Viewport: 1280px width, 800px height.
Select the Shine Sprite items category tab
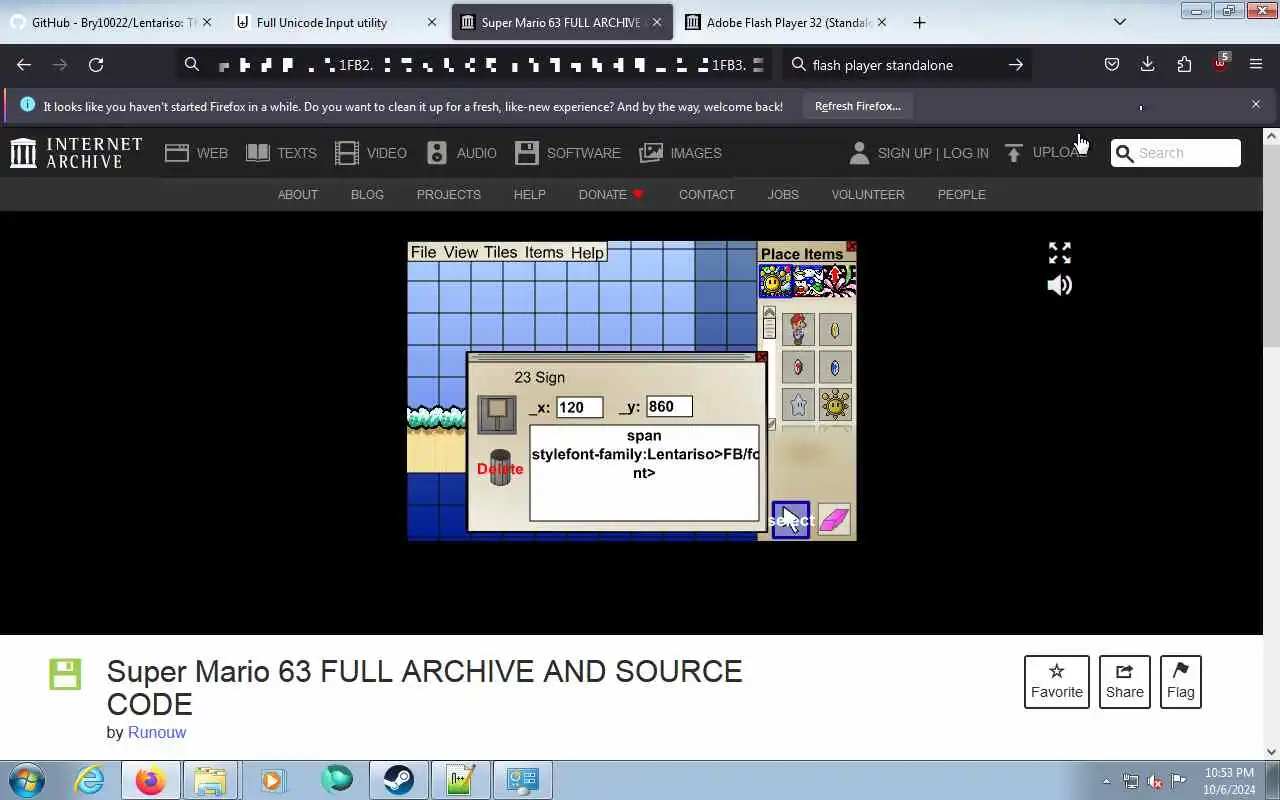tap(775, 281)
